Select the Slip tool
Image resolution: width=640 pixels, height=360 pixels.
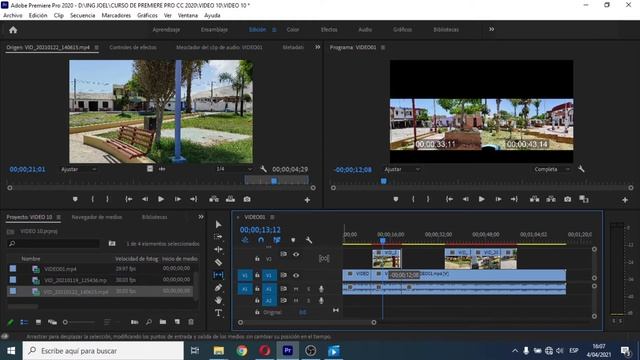[218, 275]
